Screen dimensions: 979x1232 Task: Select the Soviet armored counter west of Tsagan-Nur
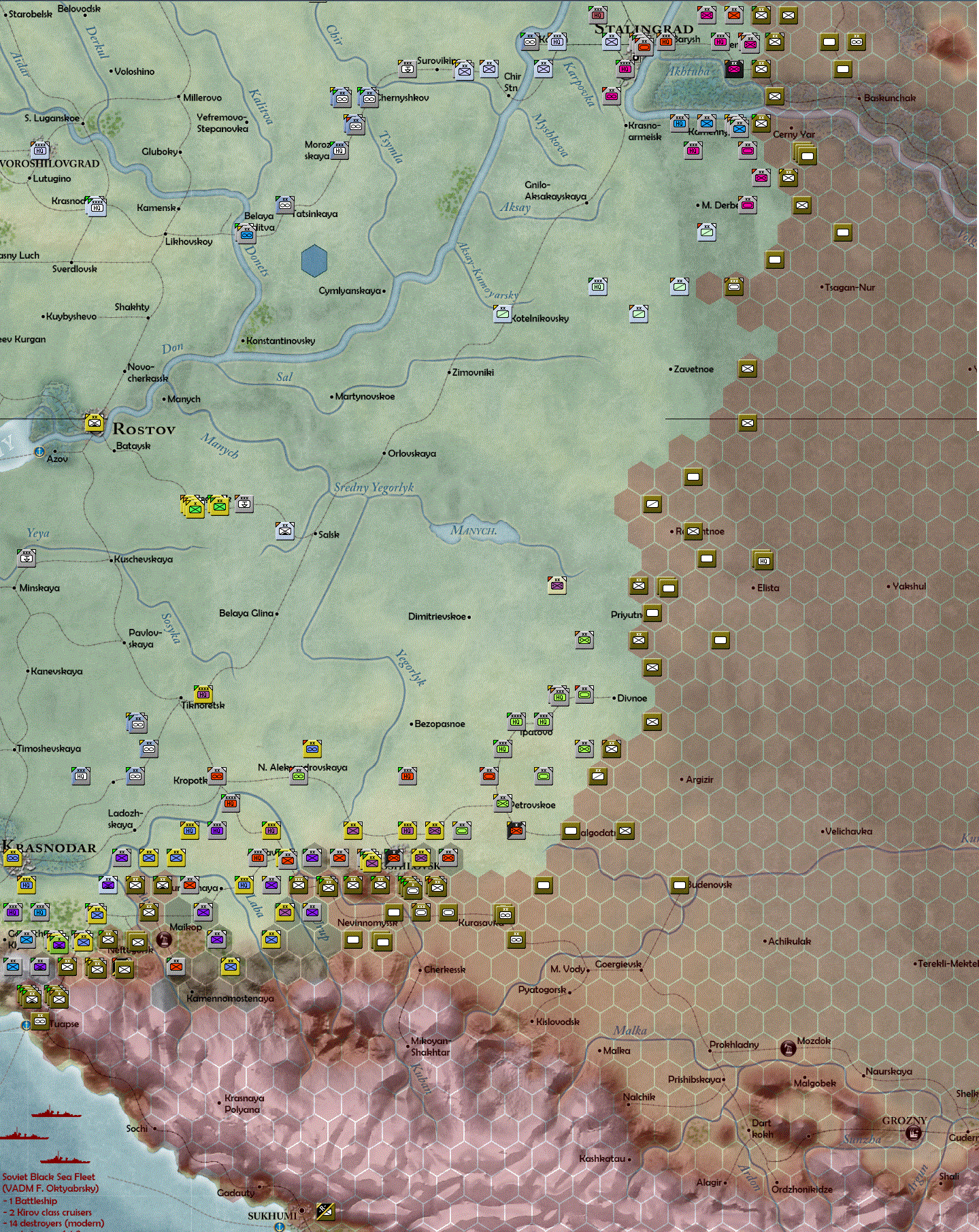[734, 286]
